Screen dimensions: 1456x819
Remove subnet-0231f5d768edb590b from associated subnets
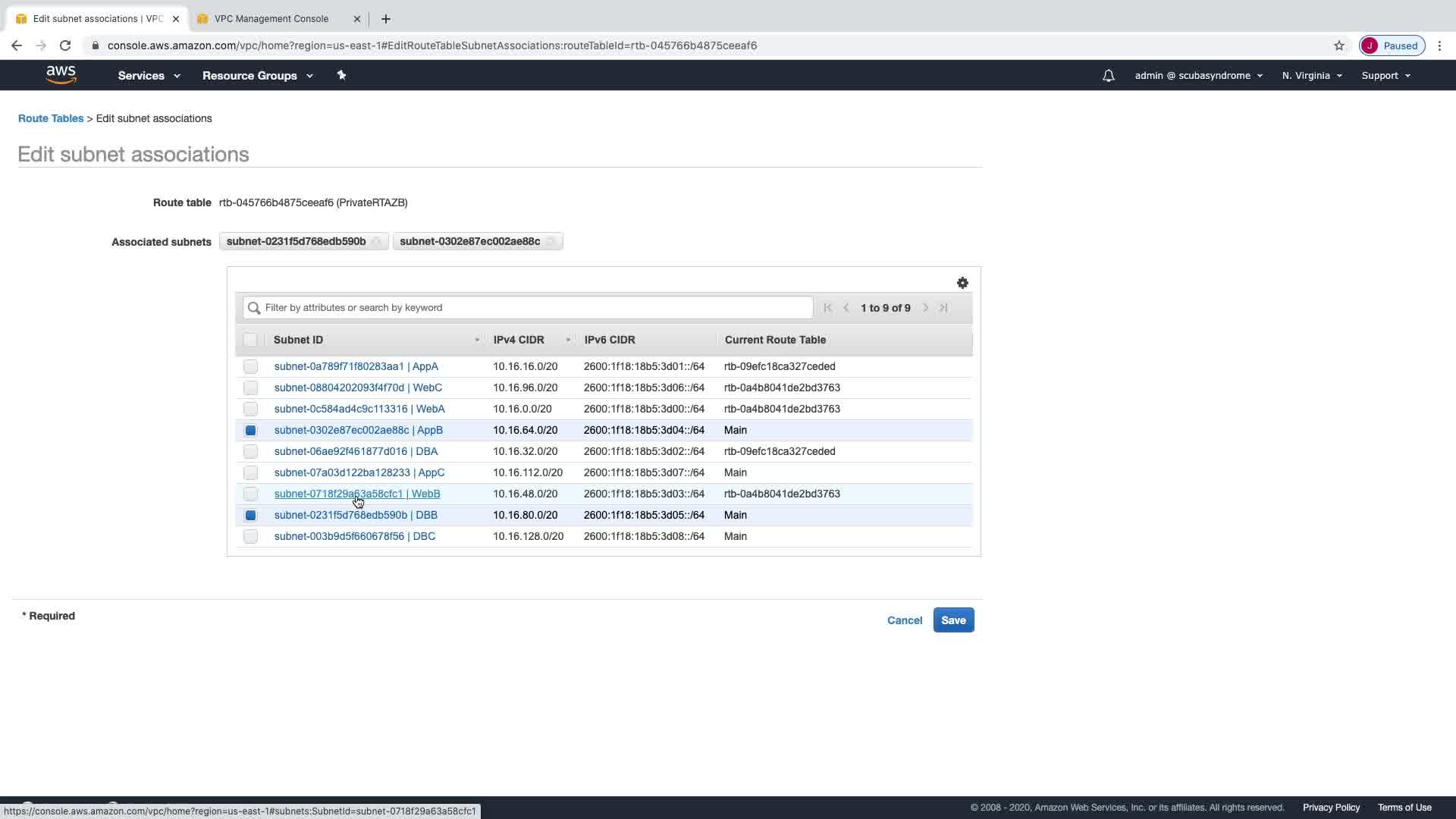pyautogui.click(x=377, y=242)
